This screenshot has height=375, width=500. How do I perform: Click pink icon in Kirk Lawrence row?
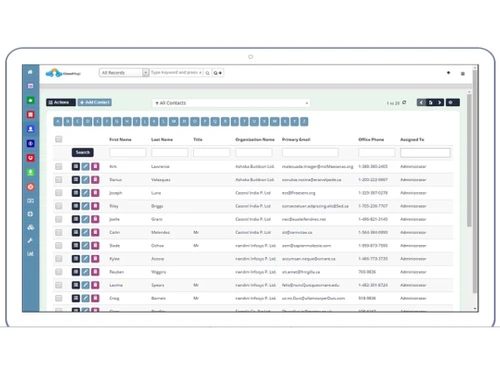95,166
